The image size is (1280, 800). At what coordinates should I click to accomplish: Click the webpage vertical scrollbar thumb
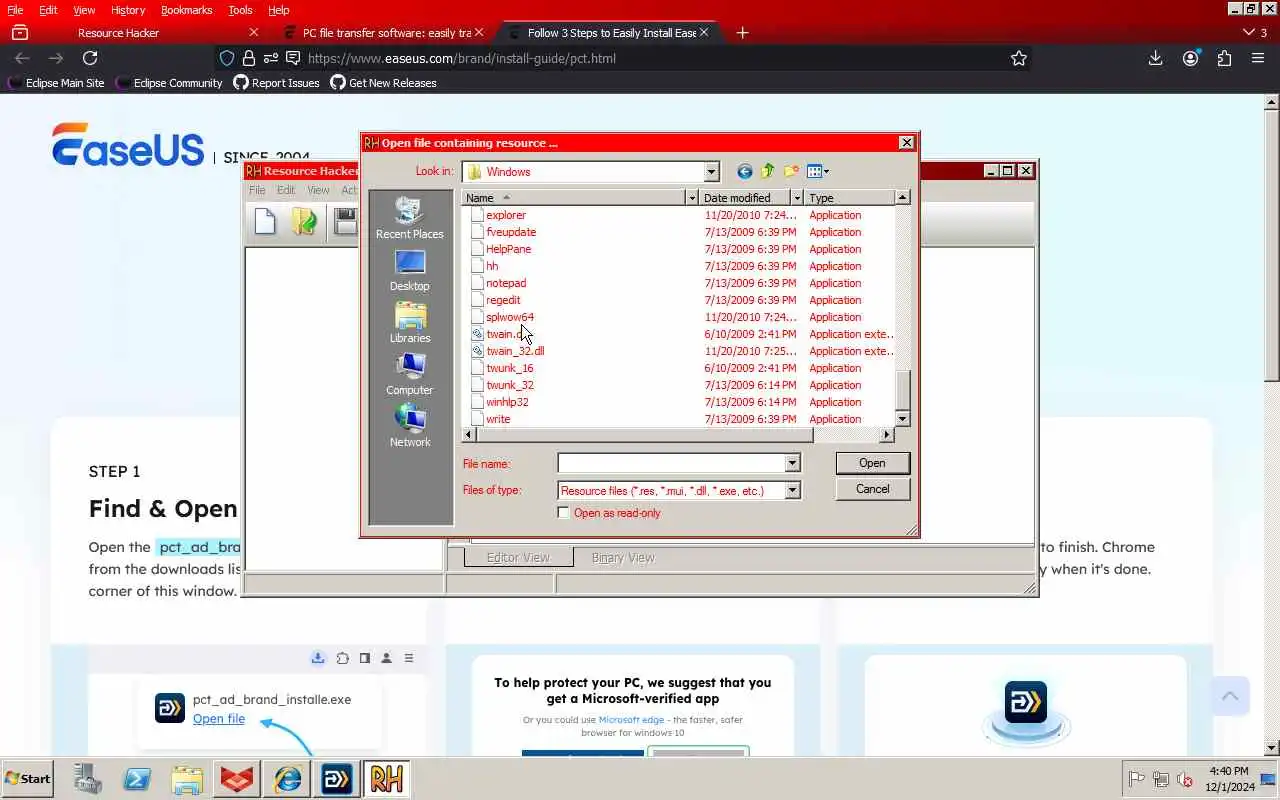click(x=1272, y=245)
